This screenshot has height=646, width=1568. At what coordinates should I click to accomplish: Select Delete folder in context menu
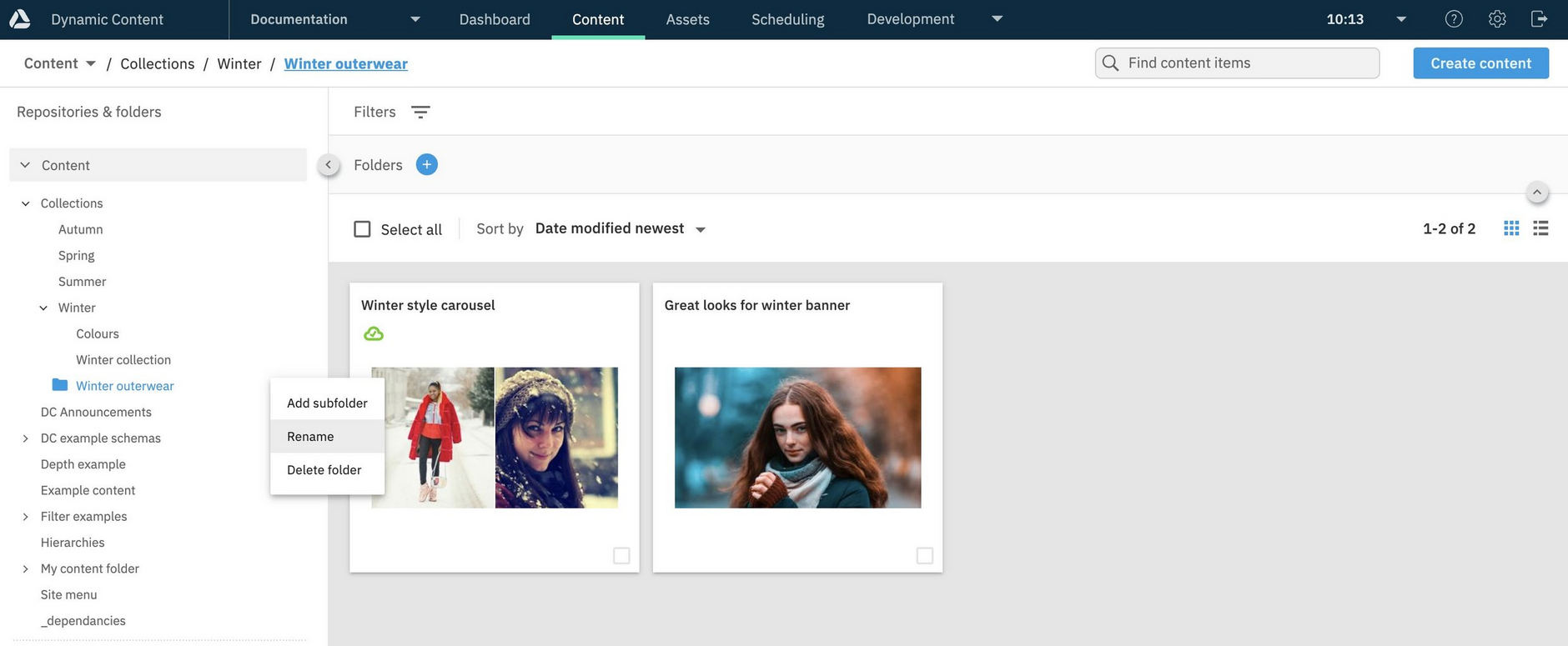(x=324, y=470)
